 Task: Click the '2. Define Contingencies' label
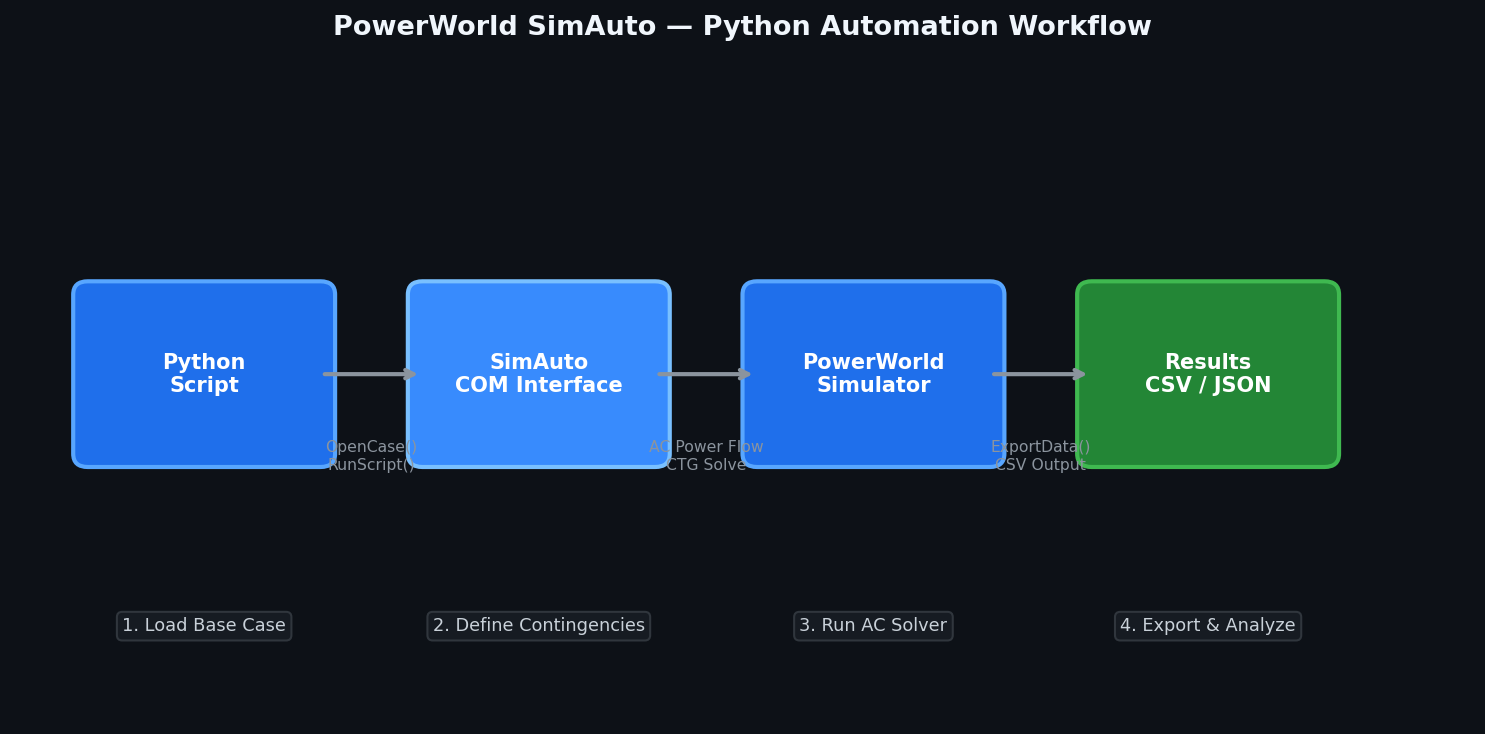[x=539, y=626]
